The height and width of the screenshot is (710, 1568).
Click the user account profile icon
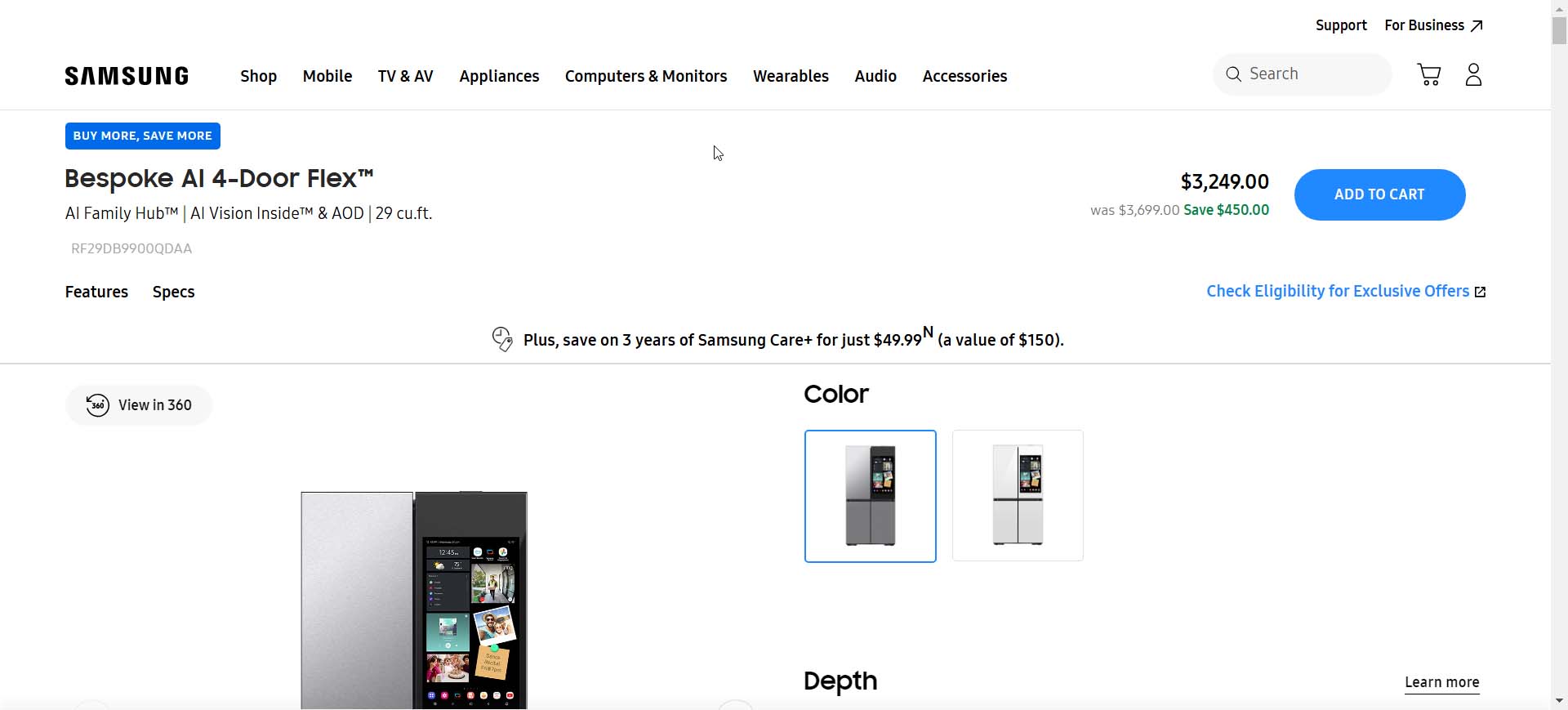point(1473,75)
